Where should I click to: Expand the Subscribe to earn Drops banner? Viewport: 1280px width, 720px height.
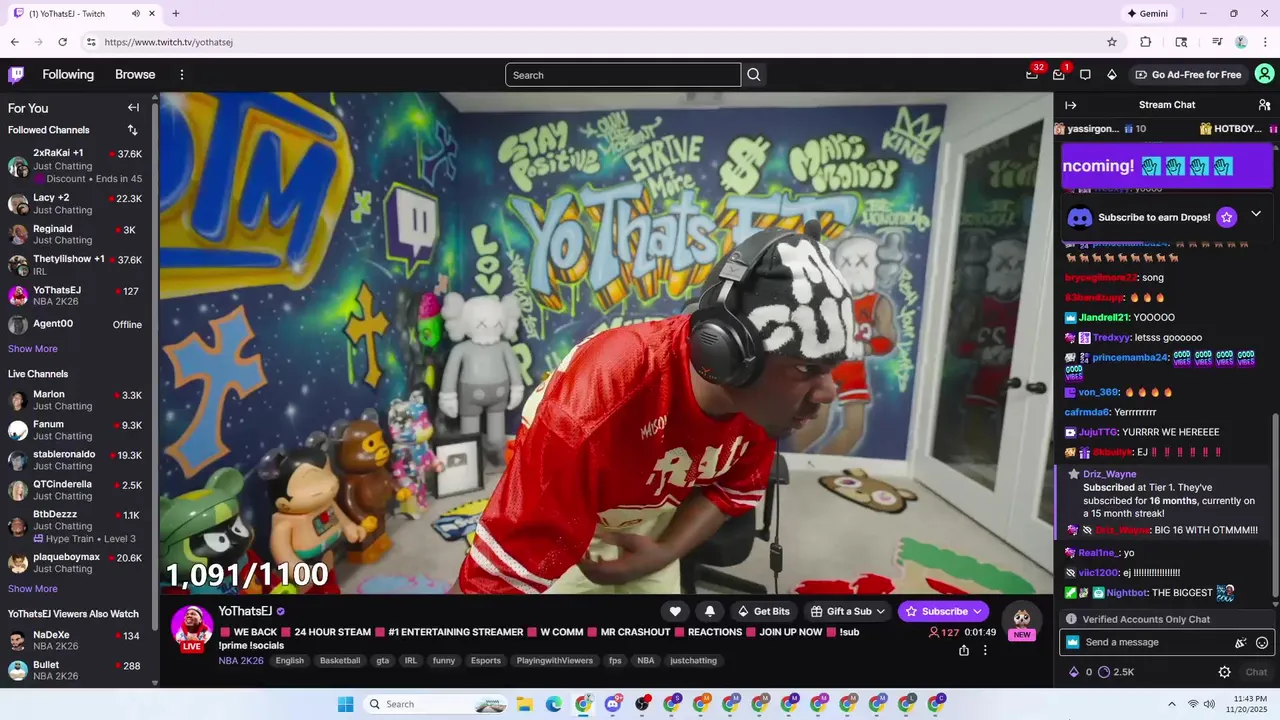1256,214
